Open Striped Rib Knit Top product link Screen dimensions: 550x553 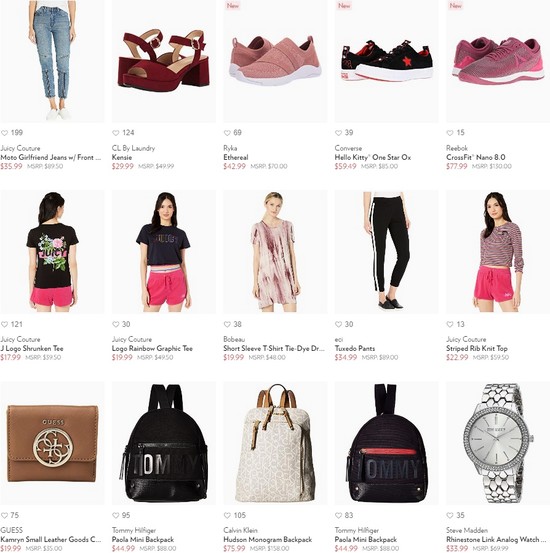pyautogui.click(x=477, y=348)
